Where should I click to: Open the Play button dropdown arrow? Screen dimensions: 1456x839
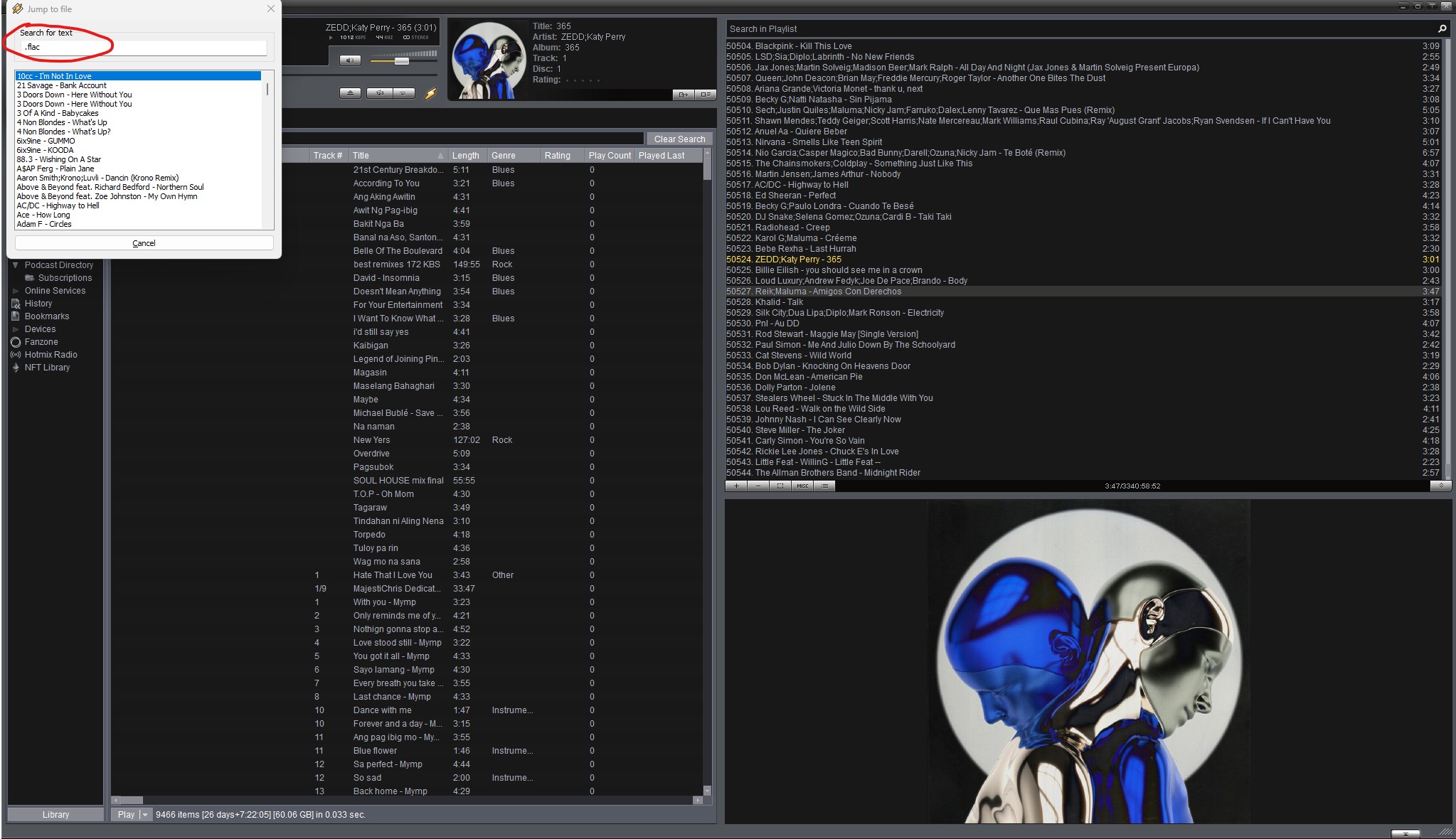pos(145,815)
